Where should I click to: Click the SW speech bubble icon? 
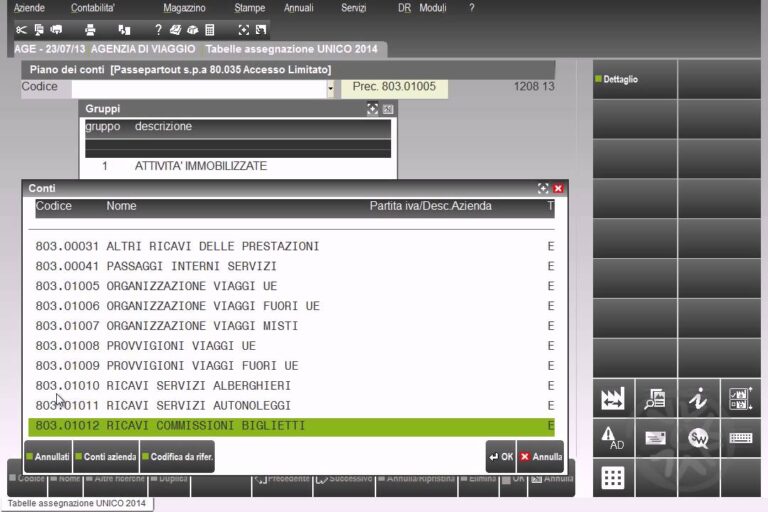tap(698, 438)
